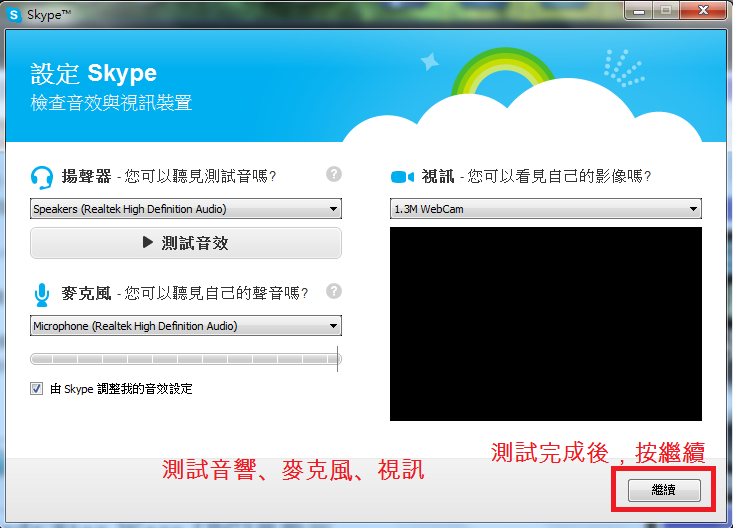
Task: Close the Skype window
Action: tap(703, 11)
